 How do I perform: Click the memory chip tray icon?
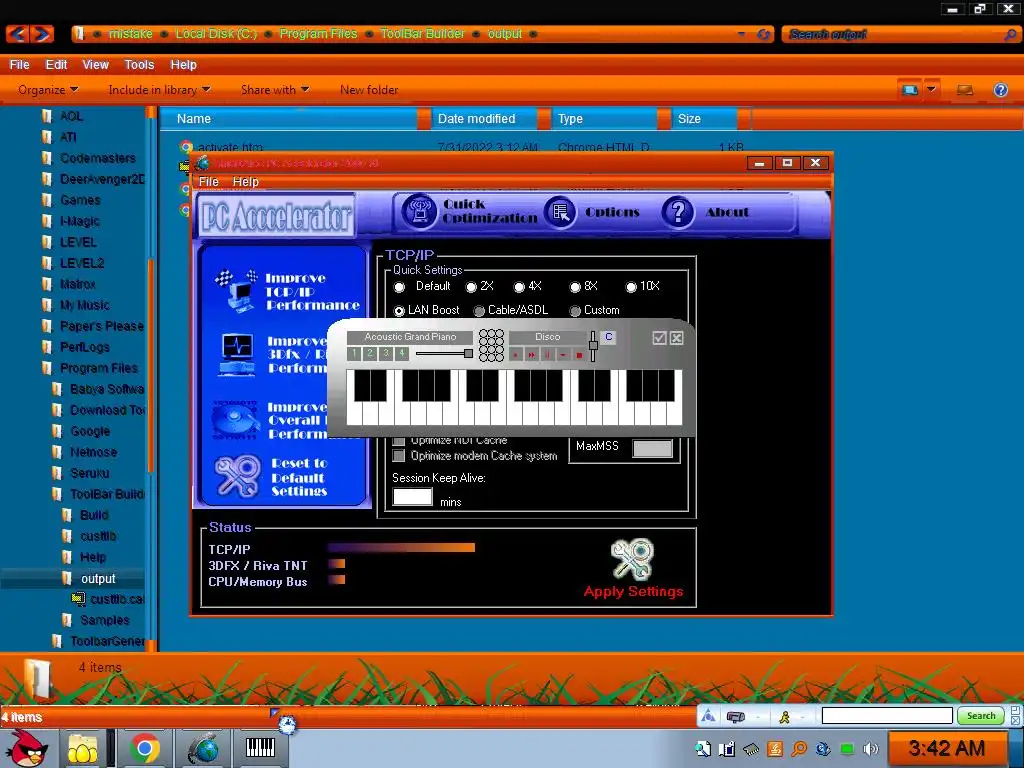751,750
